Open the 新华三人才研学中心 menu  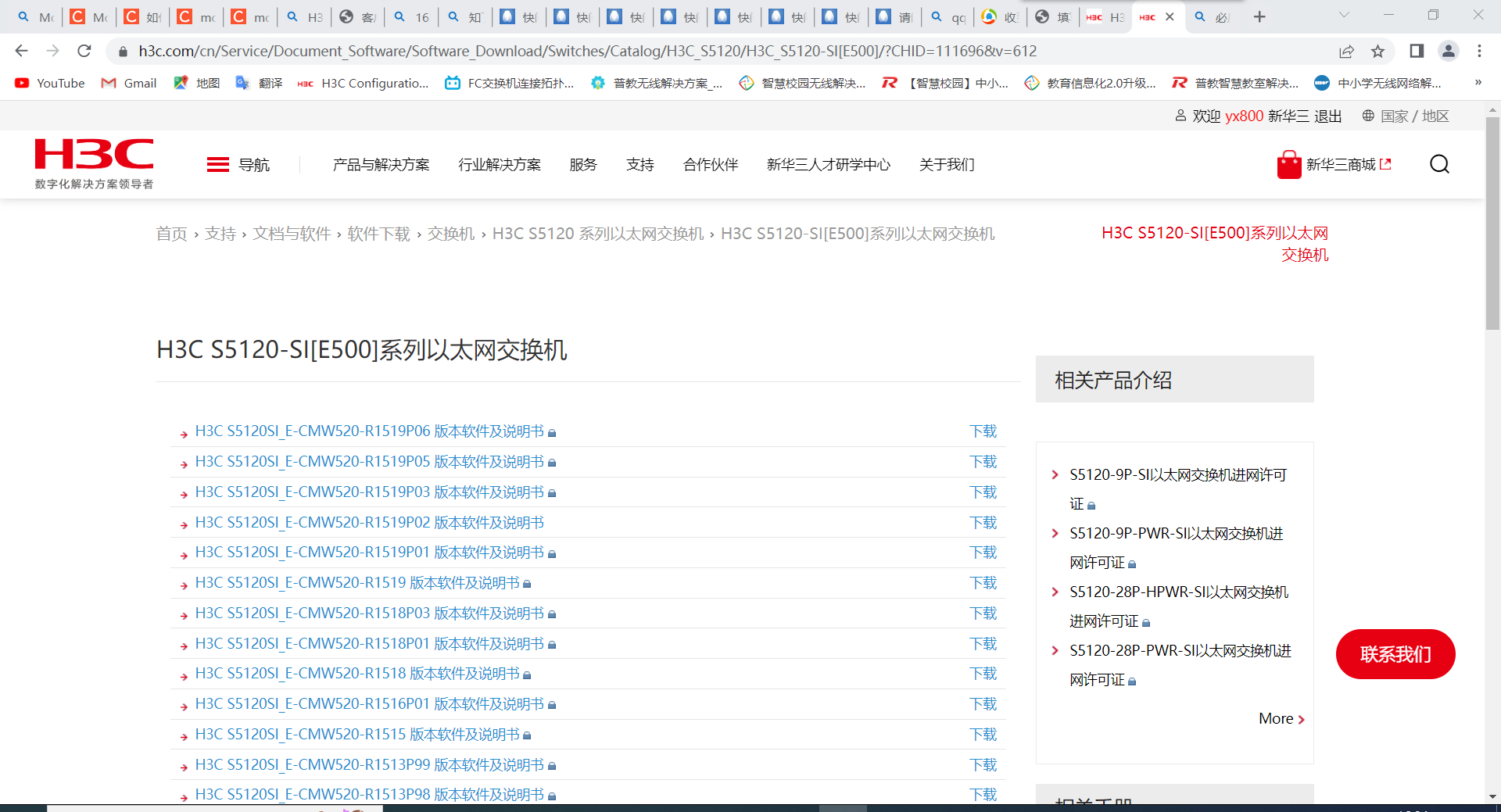tap(829, 164)
